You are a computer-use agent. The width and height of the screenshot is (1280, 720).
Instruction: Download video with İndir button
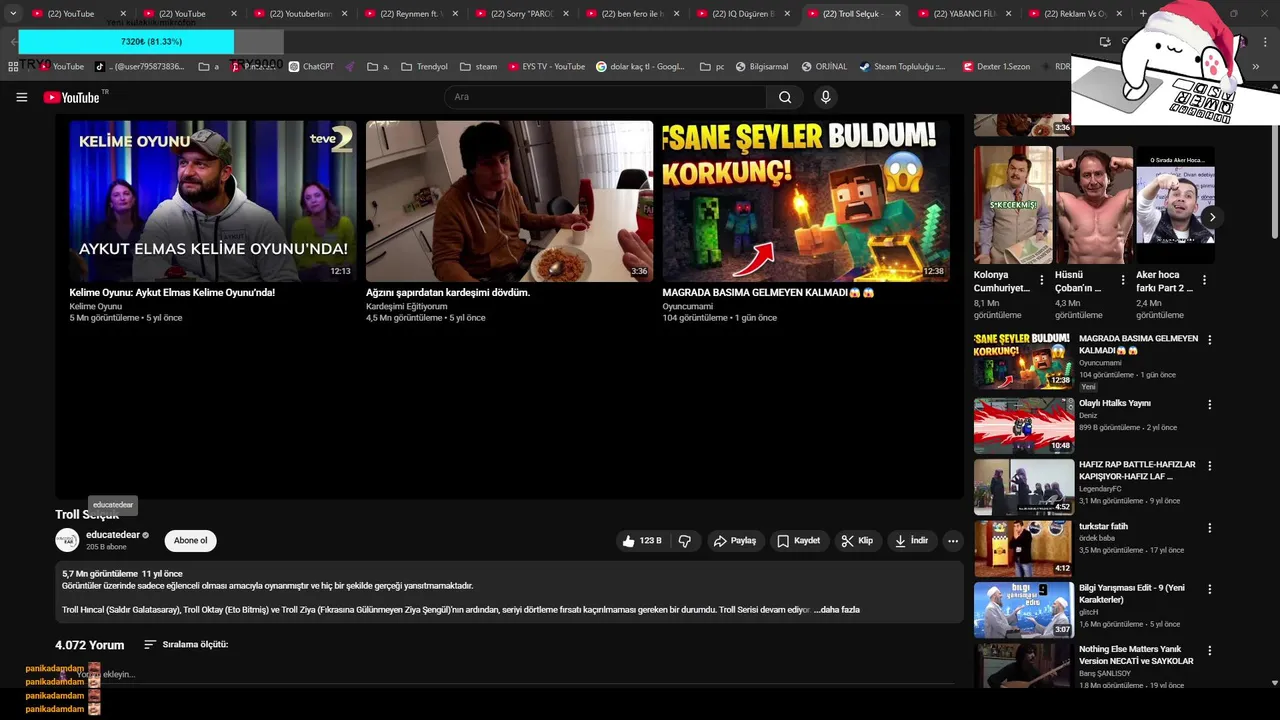pyautogui.click(x=911, y=541)
